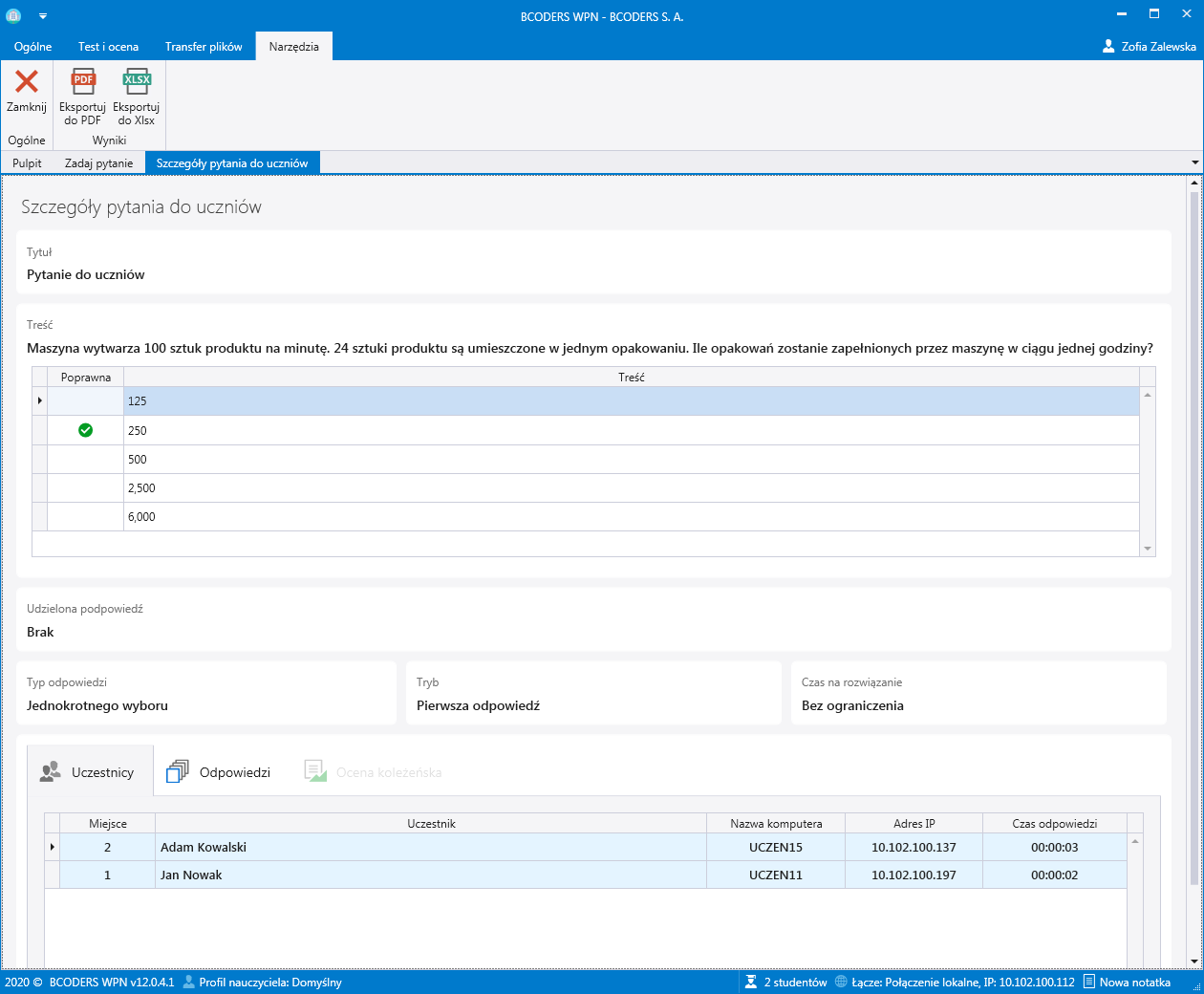This screenshot has width=1204, height=994.
Task: Click 2 studentów status entry
Action: coord(796,982)
